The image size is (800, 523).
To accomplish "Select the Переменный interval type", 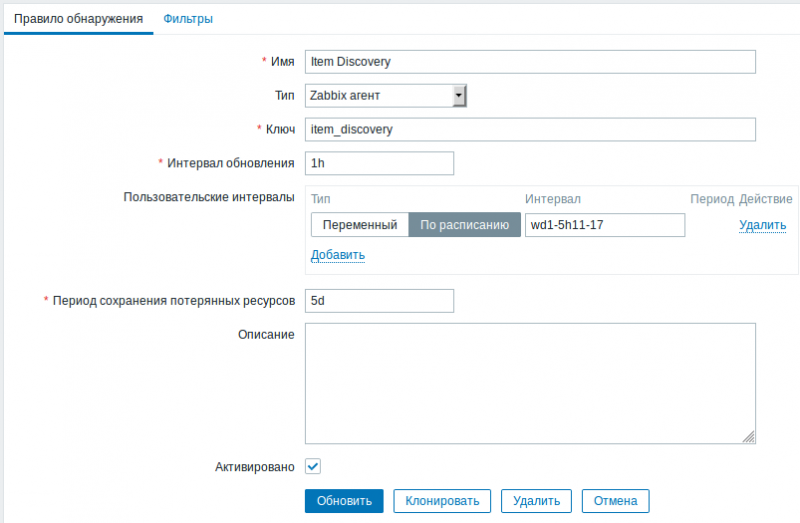I will (x=360, y=225).
